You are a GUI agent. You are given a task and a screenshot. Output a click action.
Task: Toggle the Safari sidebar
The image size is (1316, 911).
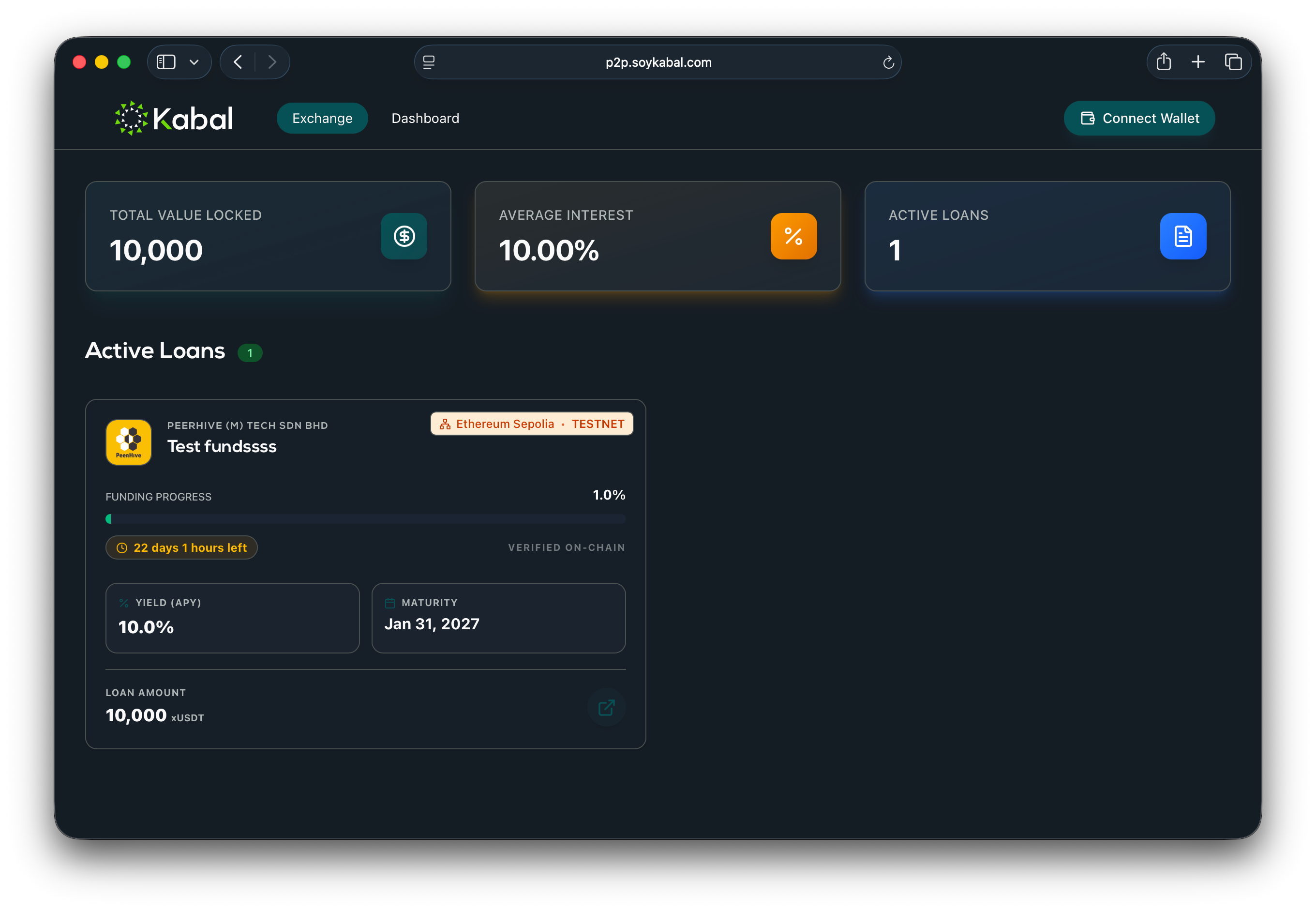pyautogui.click(x=166, y=61)
